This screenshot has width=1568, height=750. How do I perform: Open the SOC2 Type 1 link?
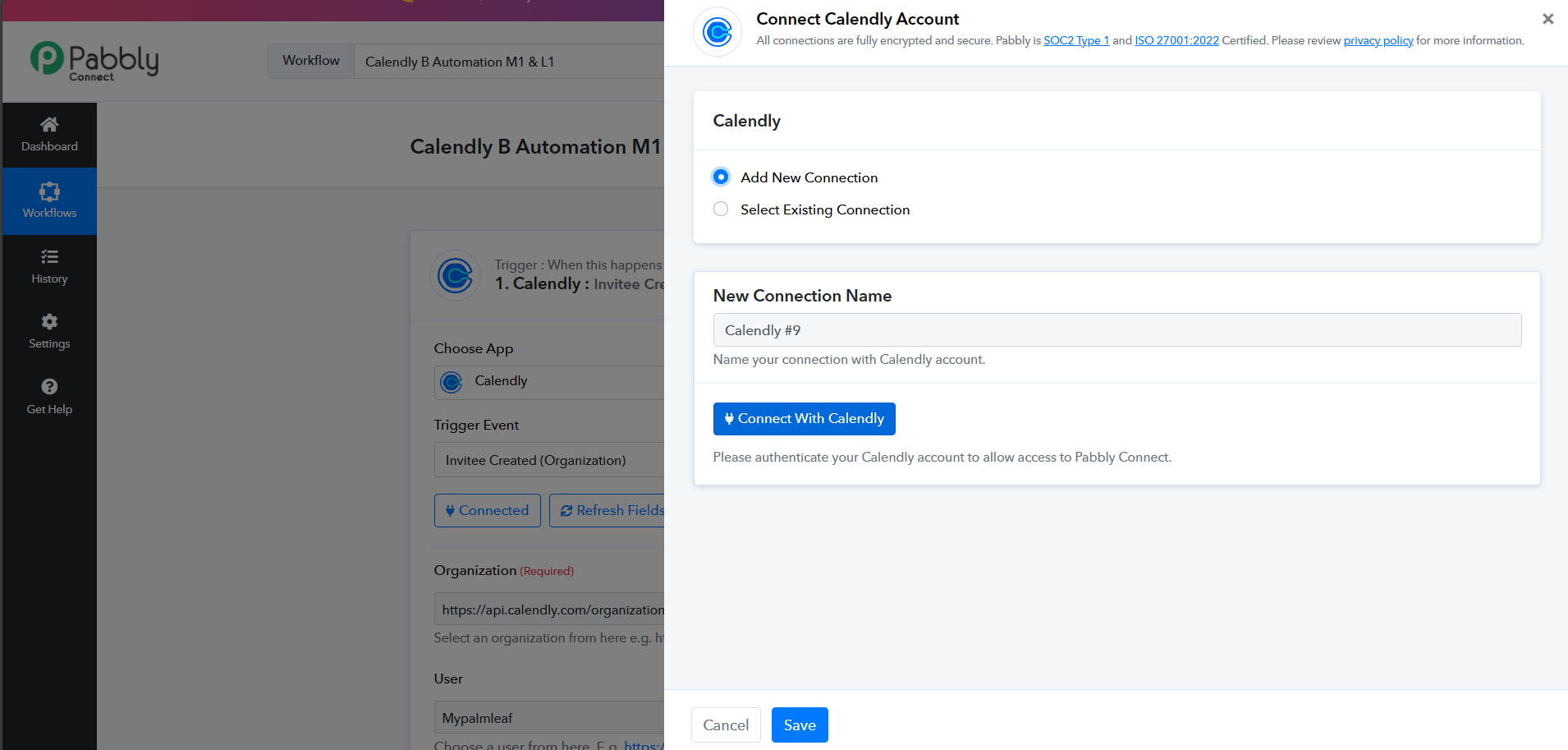coord(1076,40)
